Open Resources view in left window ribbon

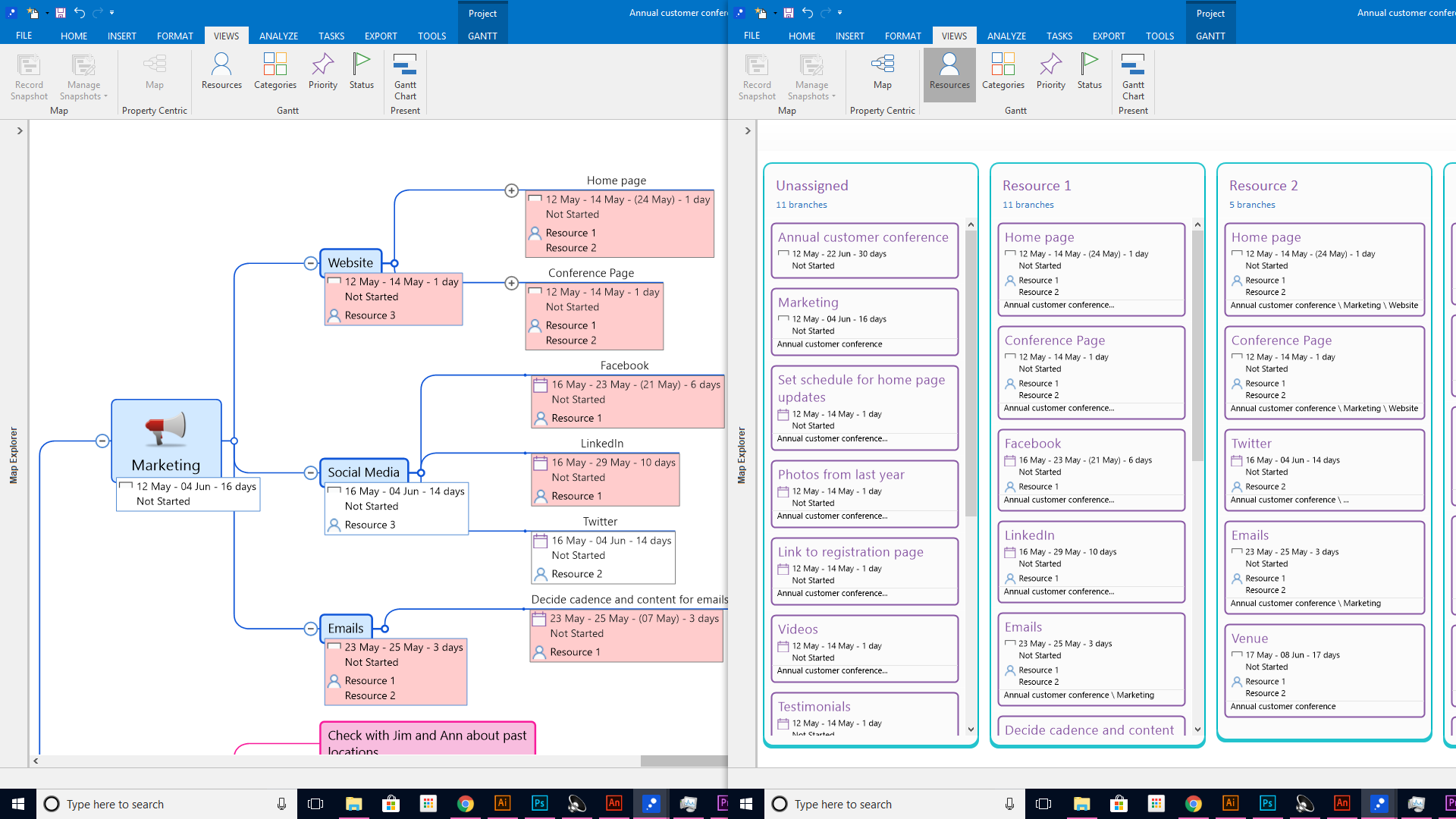[x=221, y=71]
